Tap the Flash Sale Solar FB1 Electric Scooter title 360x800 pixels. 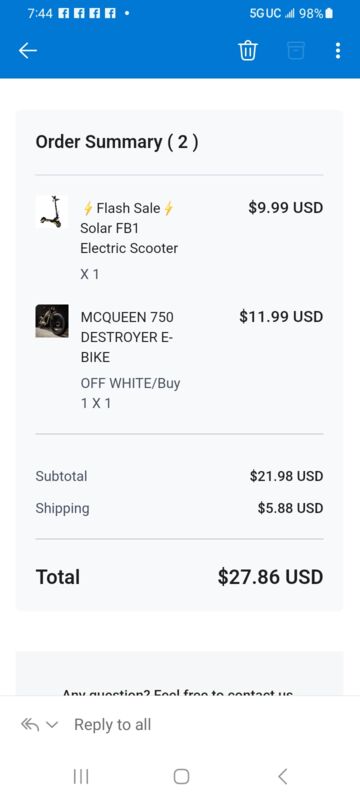[x=129, y=228]
